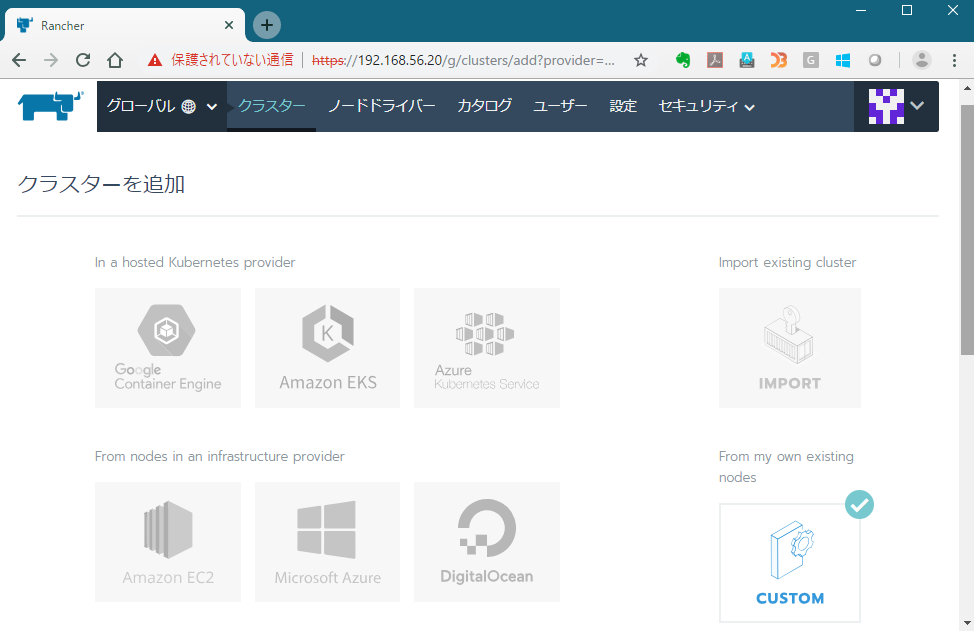Click the 'From my own existing nodes' label

tap(786, 467)
